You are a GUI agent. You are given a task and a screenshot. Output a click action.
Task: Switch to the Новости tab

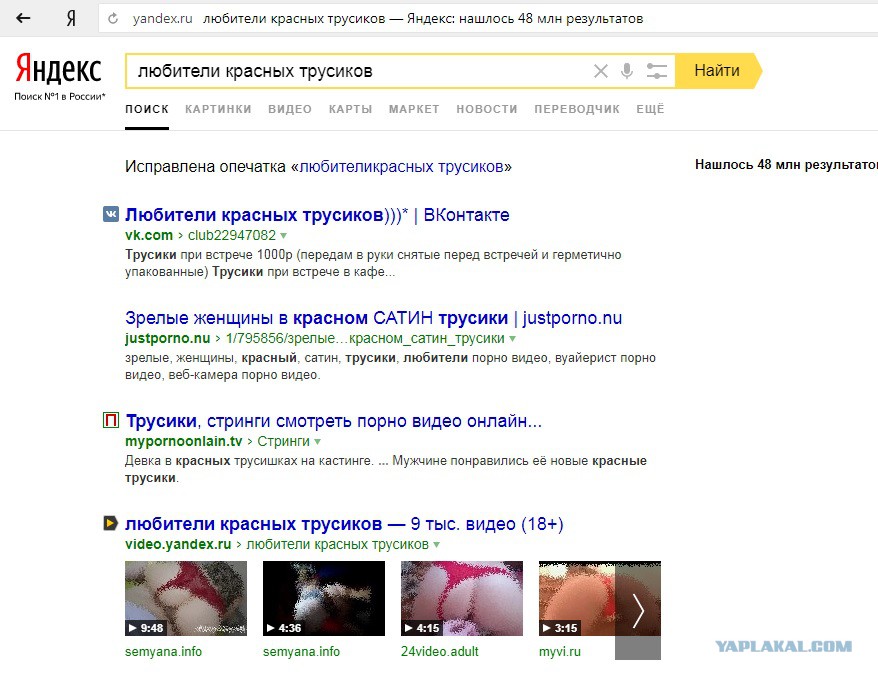pos(487,109)
